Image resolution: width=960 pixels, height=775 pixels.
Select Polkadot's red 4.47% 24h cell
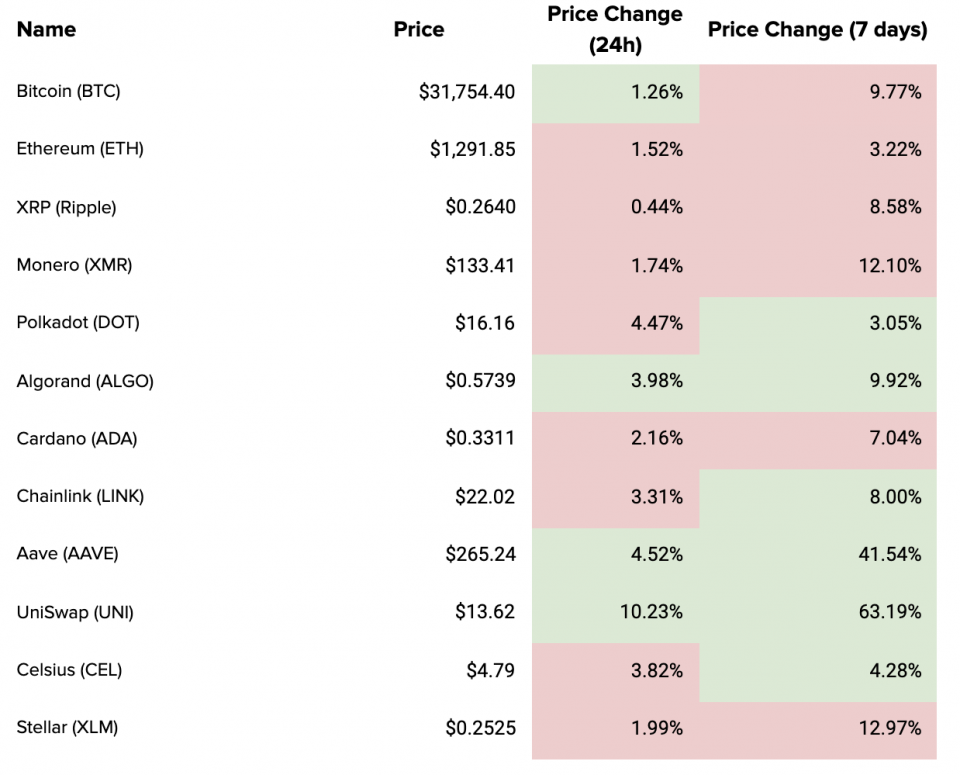(x=657, y=323)
